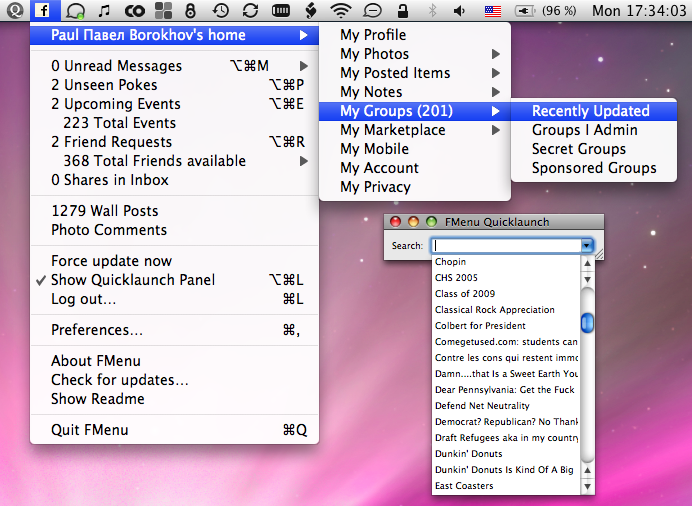Open the Bluetooth status menu

(432, 10)
